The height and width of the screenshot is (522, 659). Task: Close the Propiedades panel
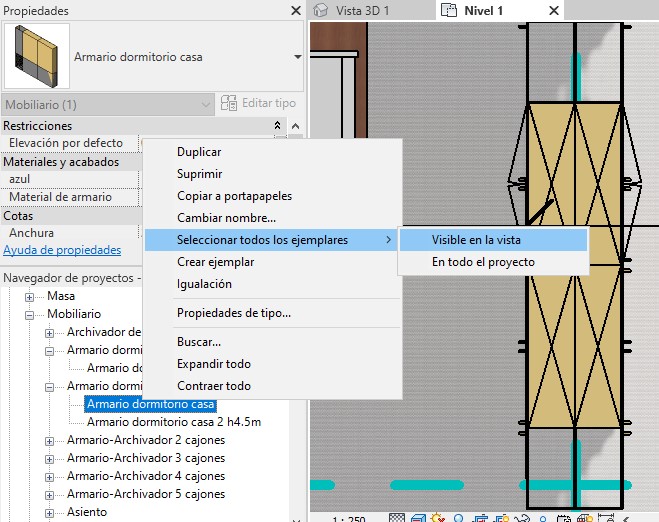(x=295, y=10)
